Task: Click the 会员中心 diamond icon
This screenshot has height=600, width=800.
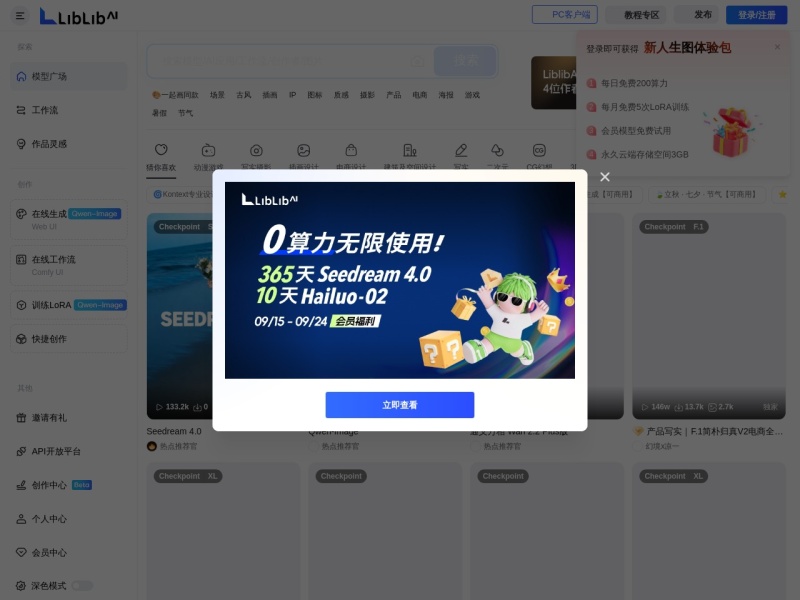Action: click(21, 553)
